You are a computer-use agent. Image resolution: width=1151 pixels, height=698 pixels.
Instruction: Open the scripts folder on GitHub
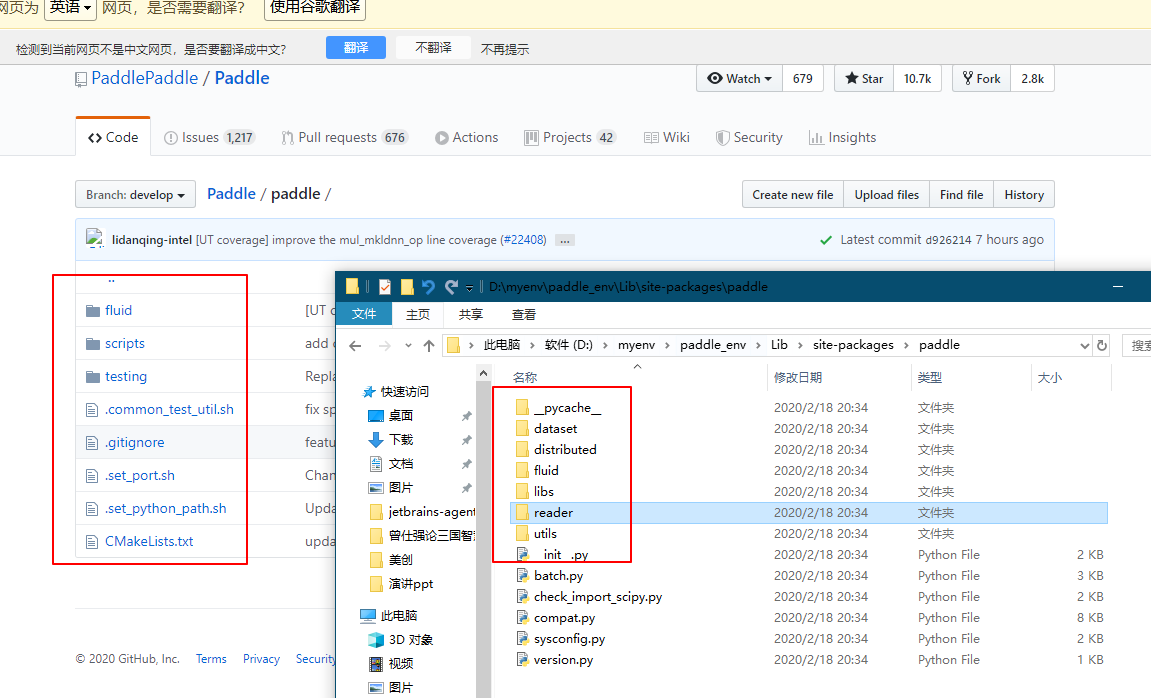[125, 343]
